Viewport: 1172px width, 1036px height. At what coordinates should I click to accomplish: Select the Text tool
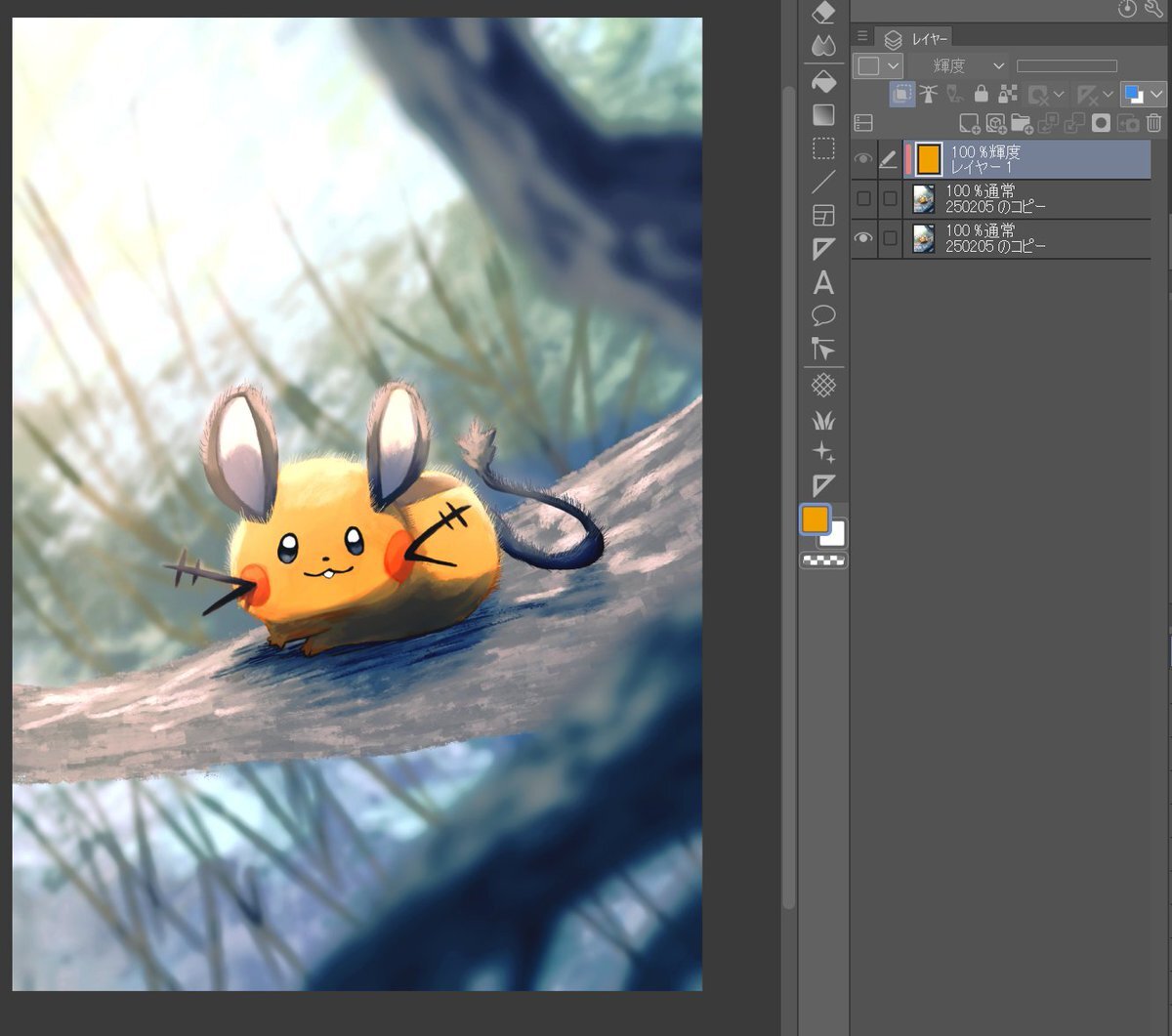pyautogui.click(x=823, y=283)
